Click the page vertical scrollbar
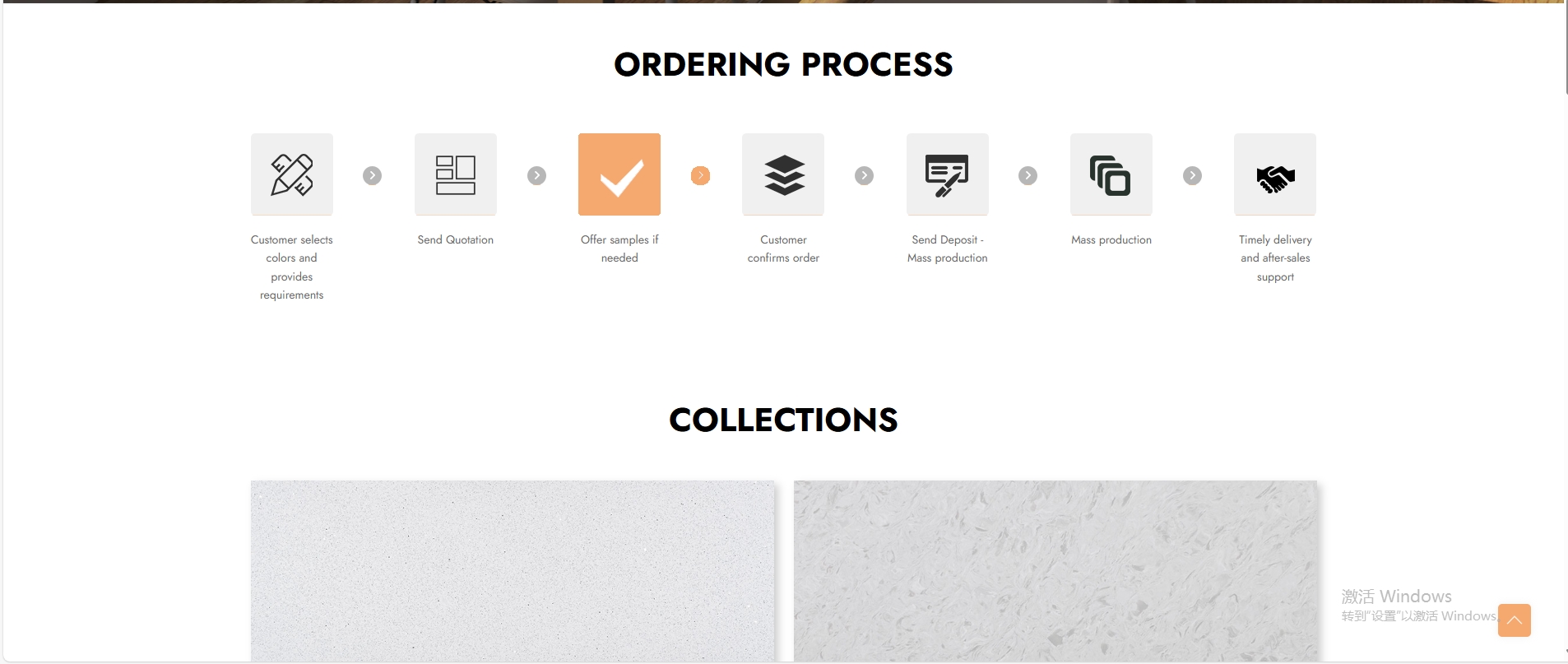The image size is (1568, 664). (1566, 329)
